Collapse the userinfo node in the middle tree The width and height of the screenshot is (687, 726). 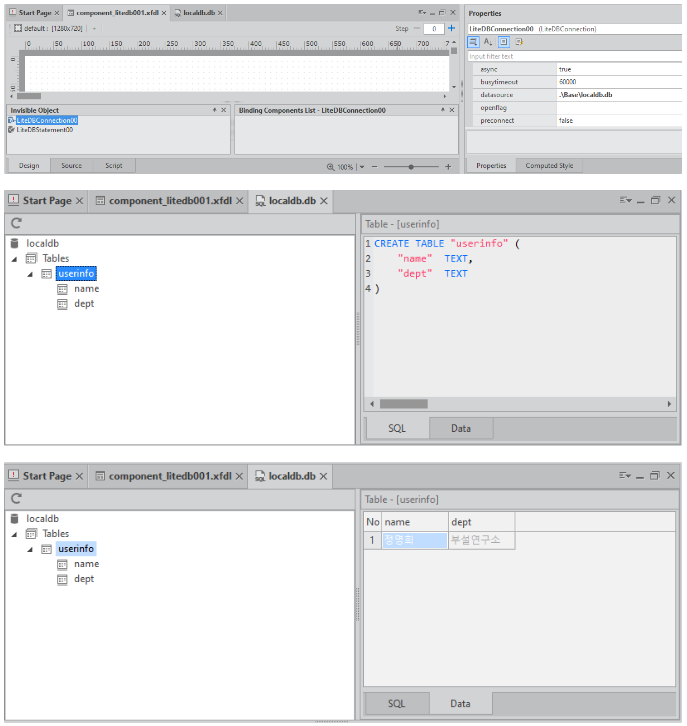[30, 274]
